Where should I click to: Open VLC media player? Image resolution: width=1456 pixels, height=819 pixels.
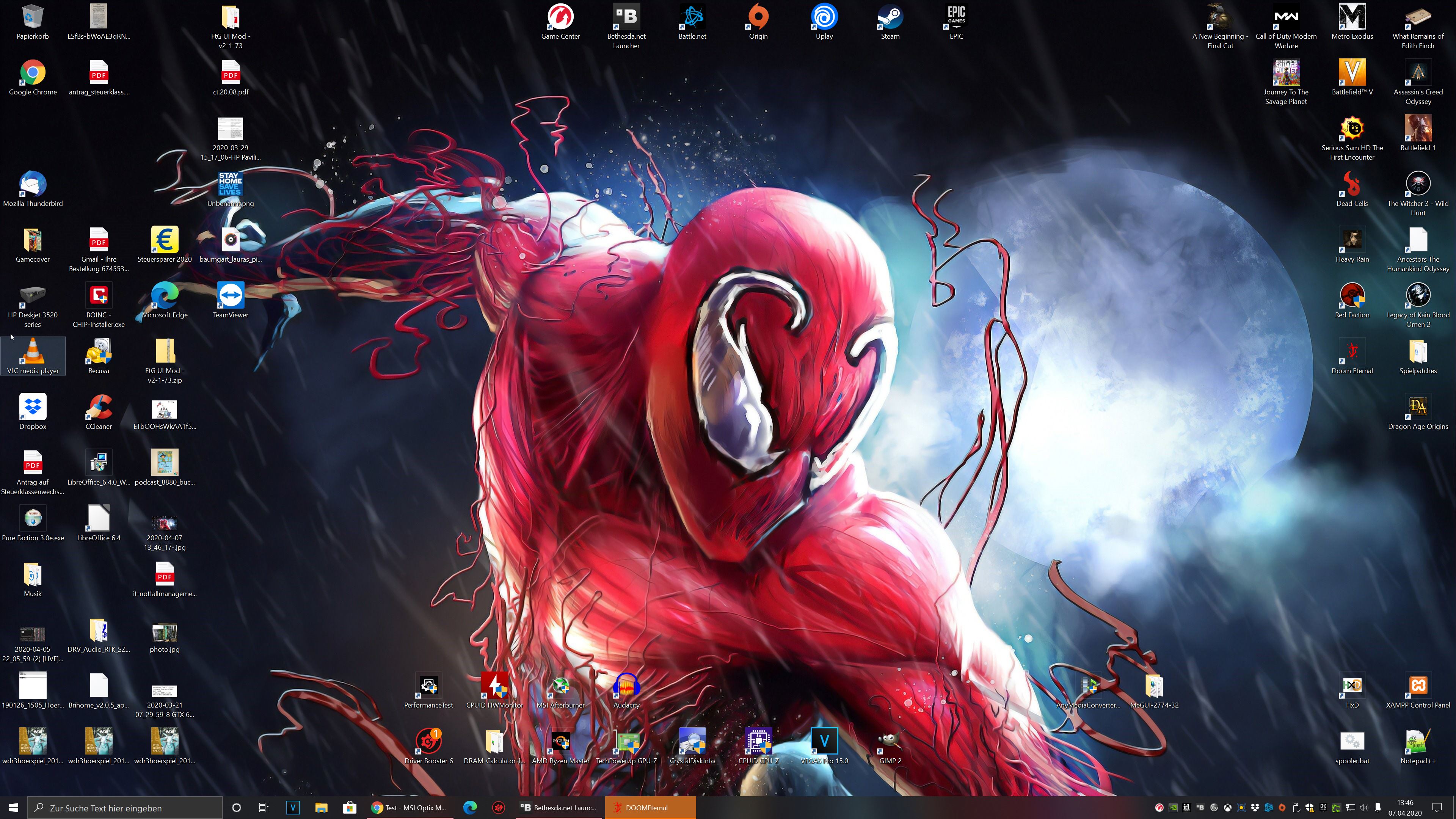coord(33,353)
